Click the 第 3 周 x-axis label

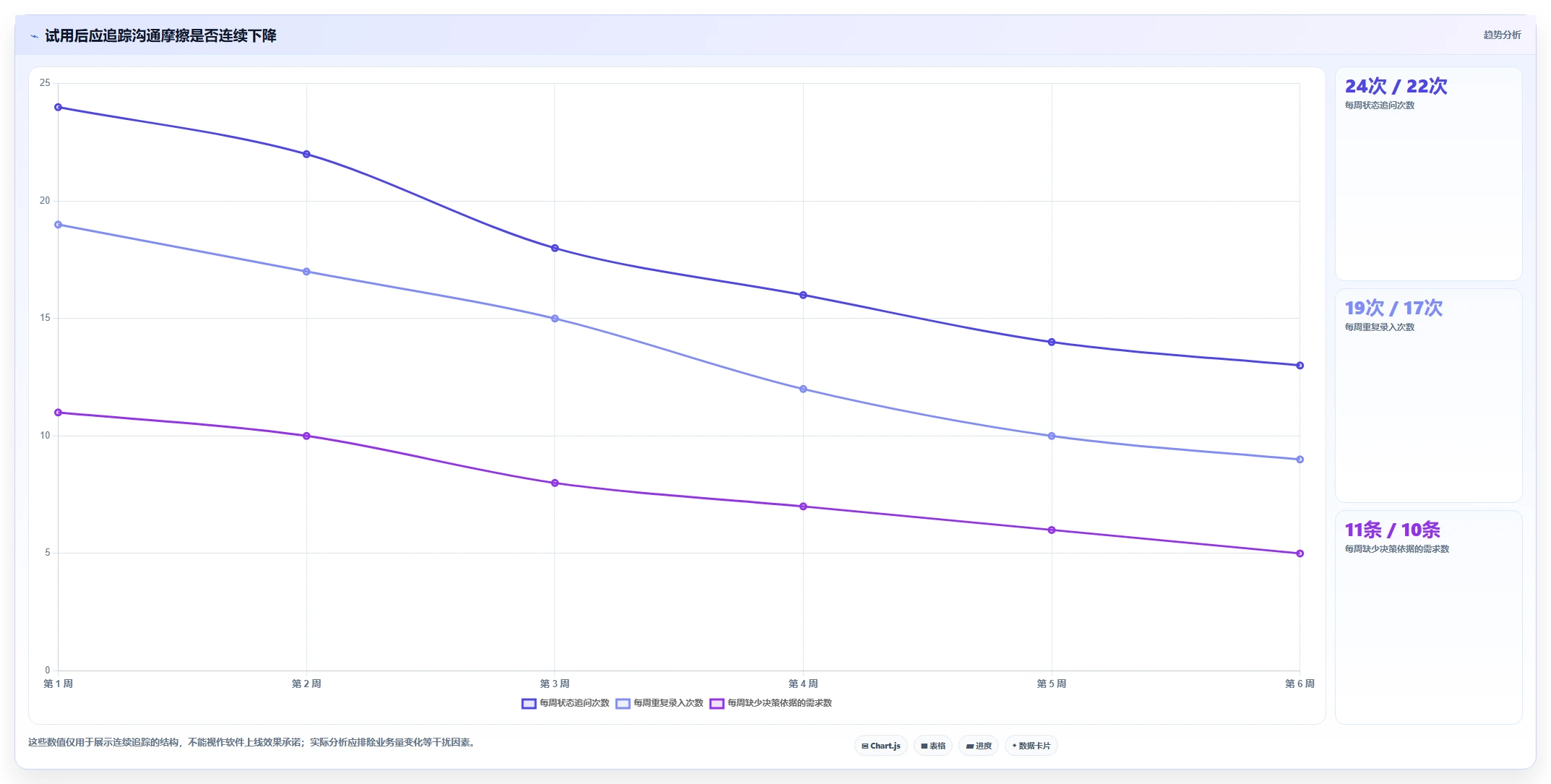(555, 684)
